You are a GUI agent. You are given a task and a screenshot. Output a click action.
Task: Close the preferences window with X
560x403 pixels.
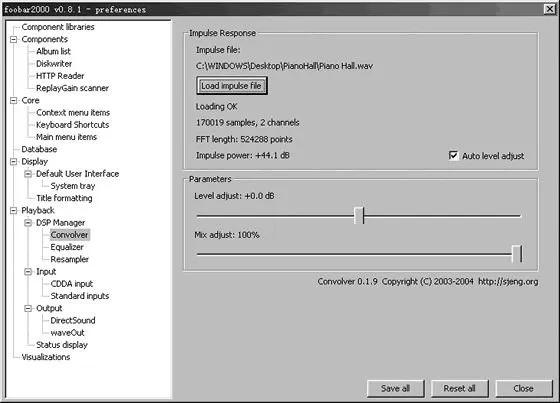point(549,9)
